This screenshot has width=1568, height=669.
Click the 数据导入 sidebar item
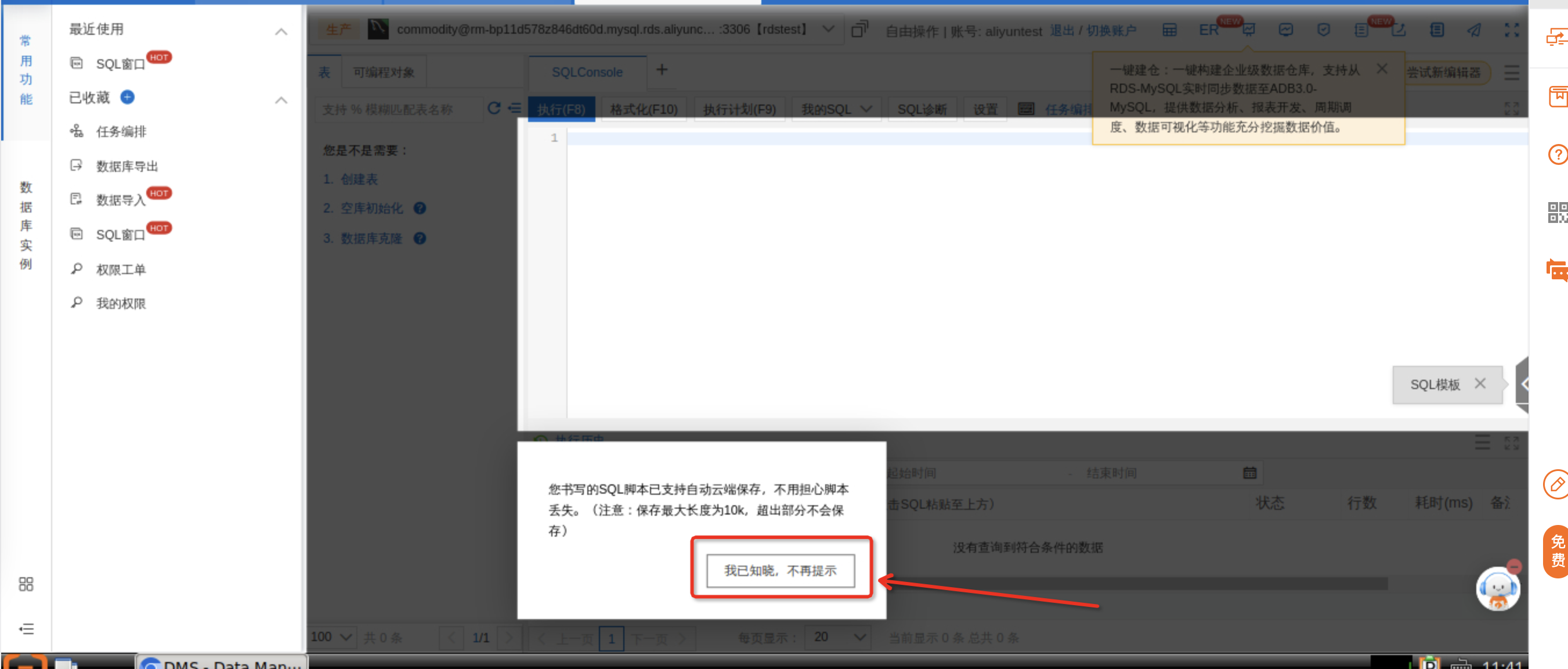coord(121,200)
